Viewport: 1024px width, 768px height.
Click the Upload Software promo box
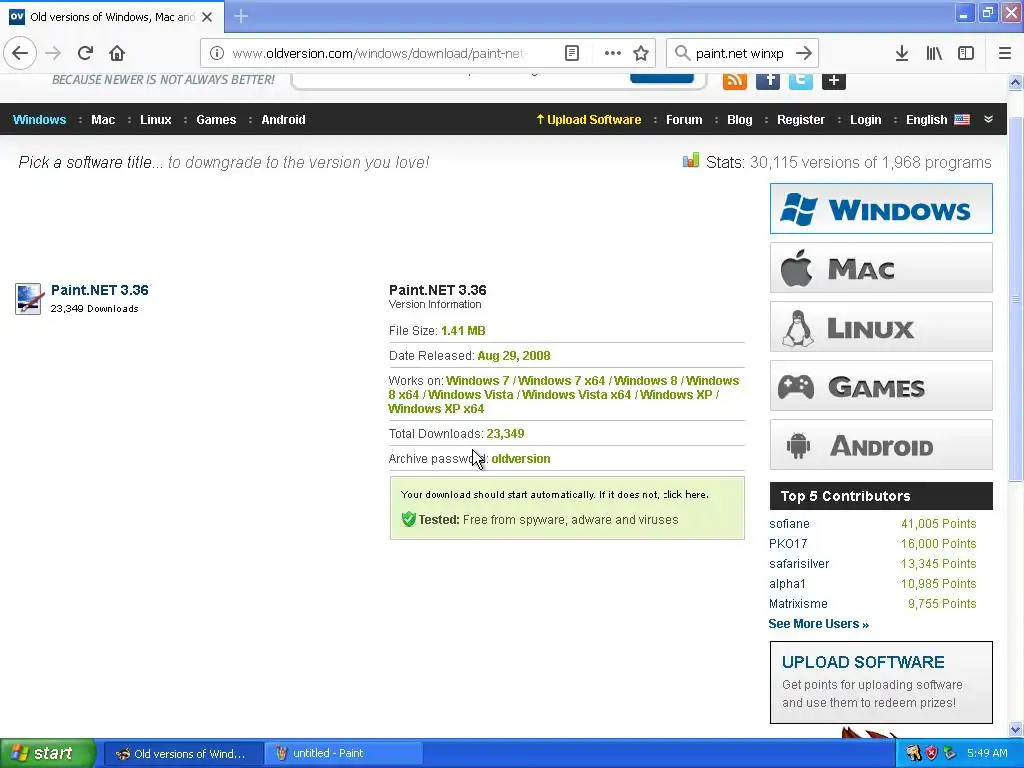tap(881, 682)
